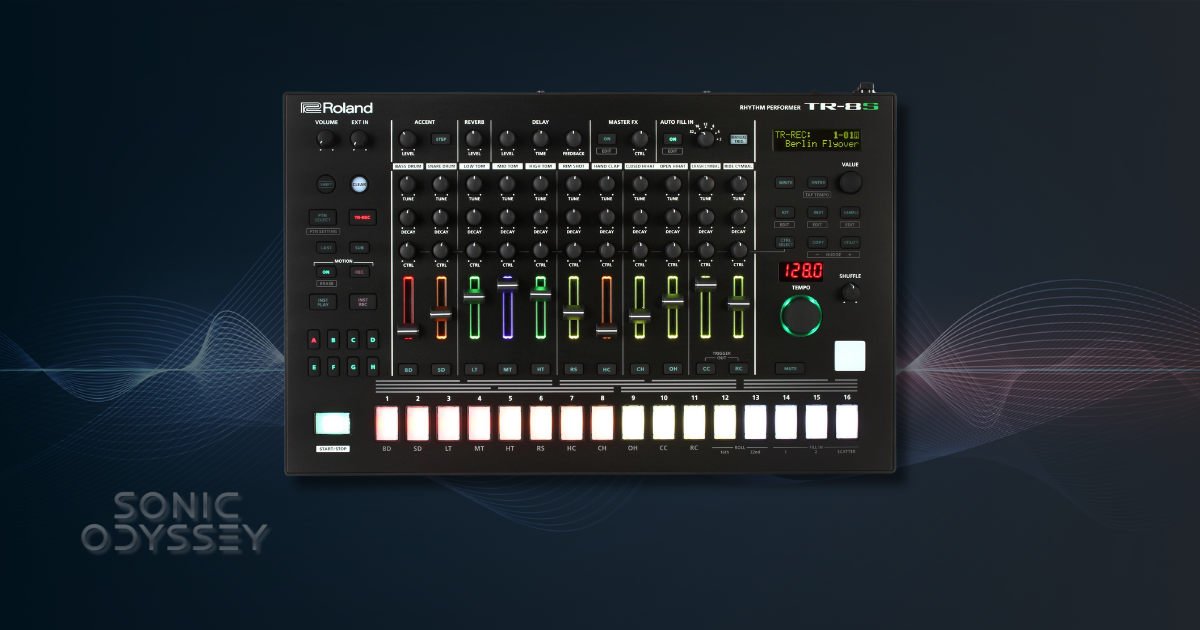
Task: Click the Snare Drum DECAY knob
Action: tap(440, 217)
